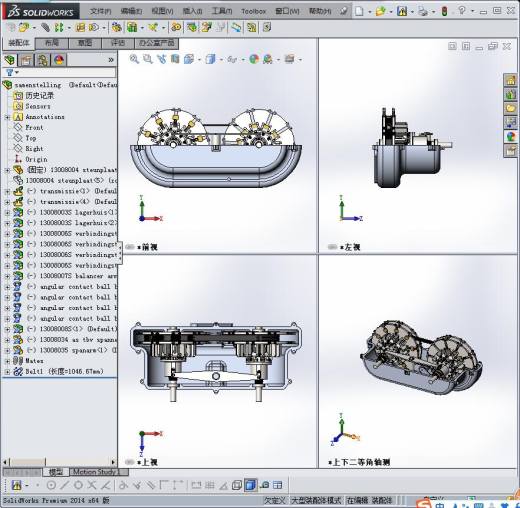Image resolution: width=520 pixels, height=508 pixels.
Task: Open the Toolbox menu
Action: pos(254,11)
